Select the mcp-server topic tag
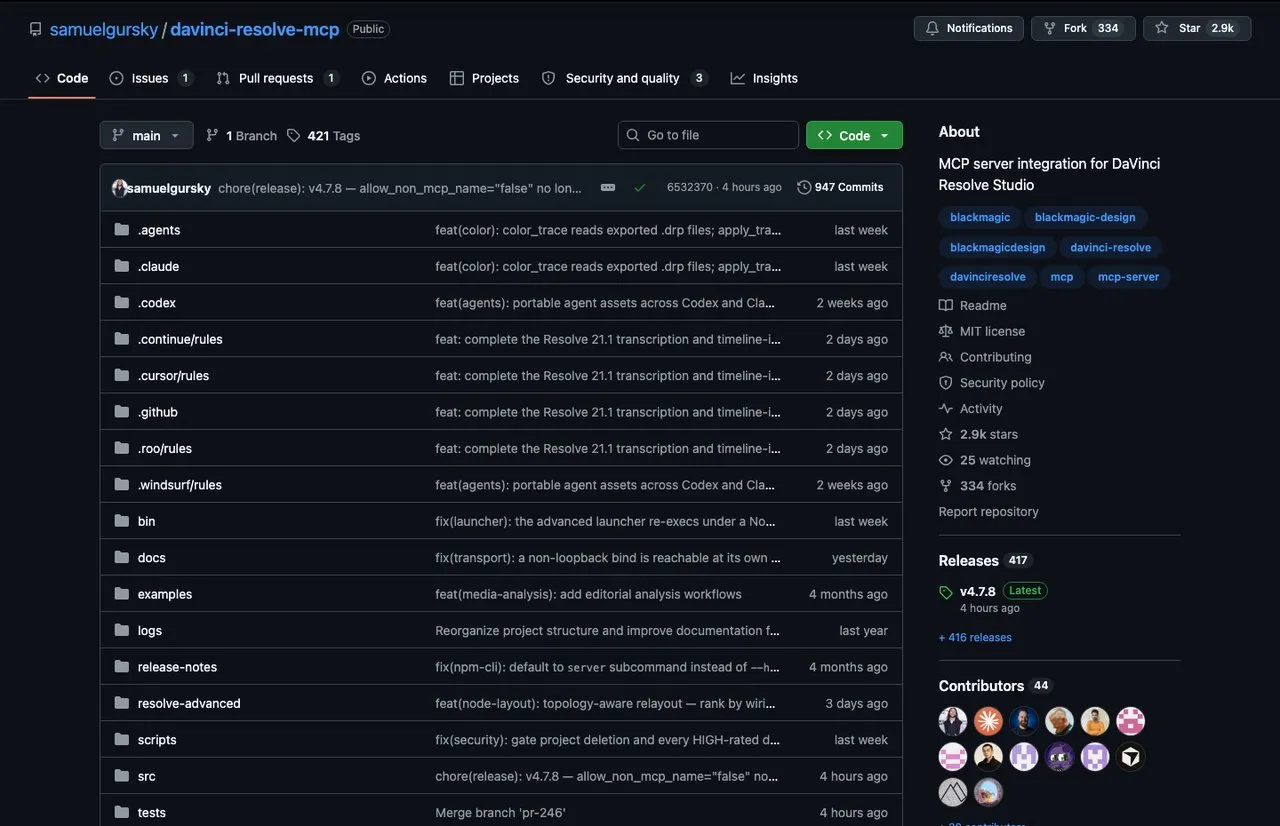 click(1128, 277)
